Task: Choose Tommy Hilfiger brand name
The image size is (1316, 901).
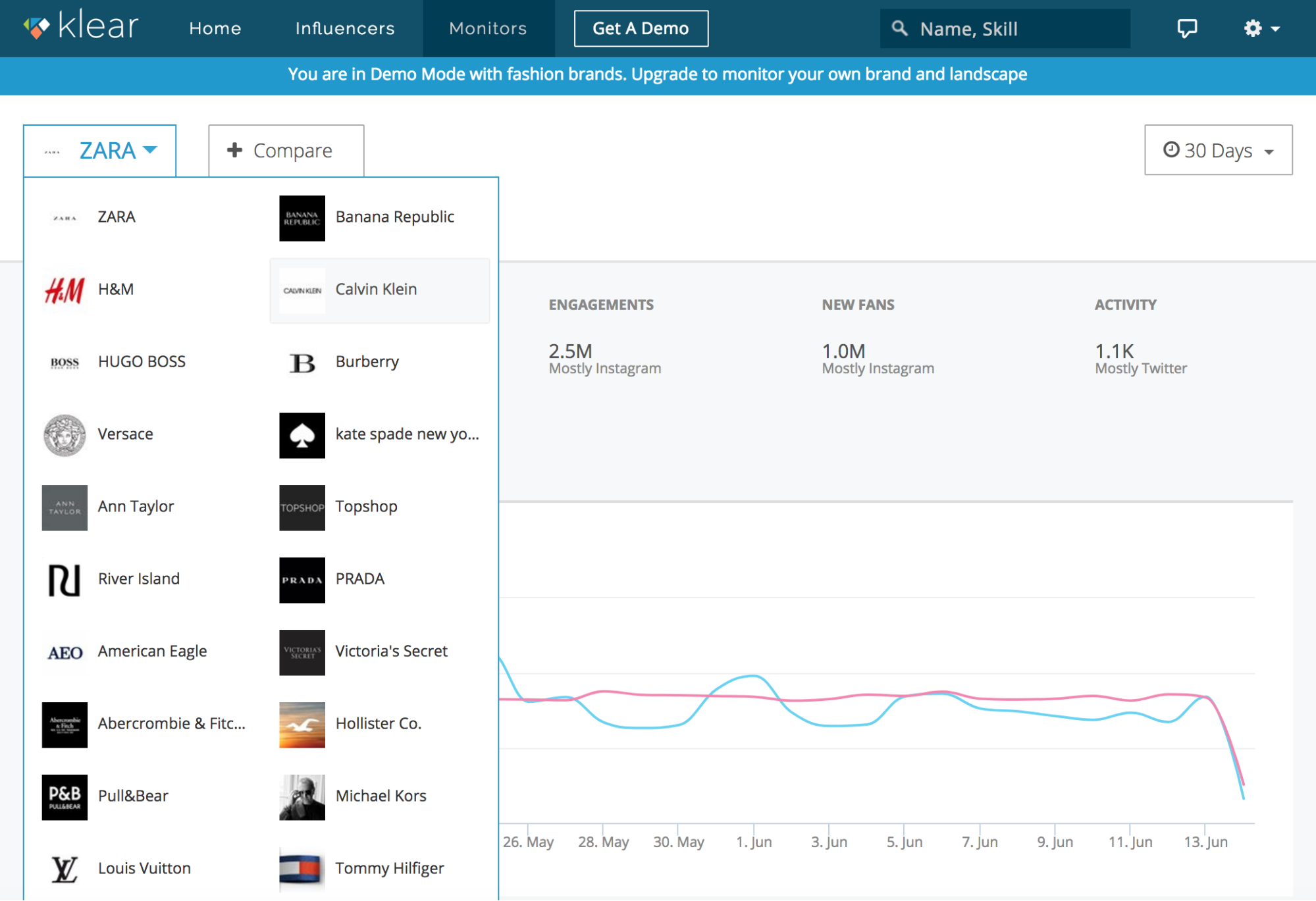Action: tap(390, 868)
